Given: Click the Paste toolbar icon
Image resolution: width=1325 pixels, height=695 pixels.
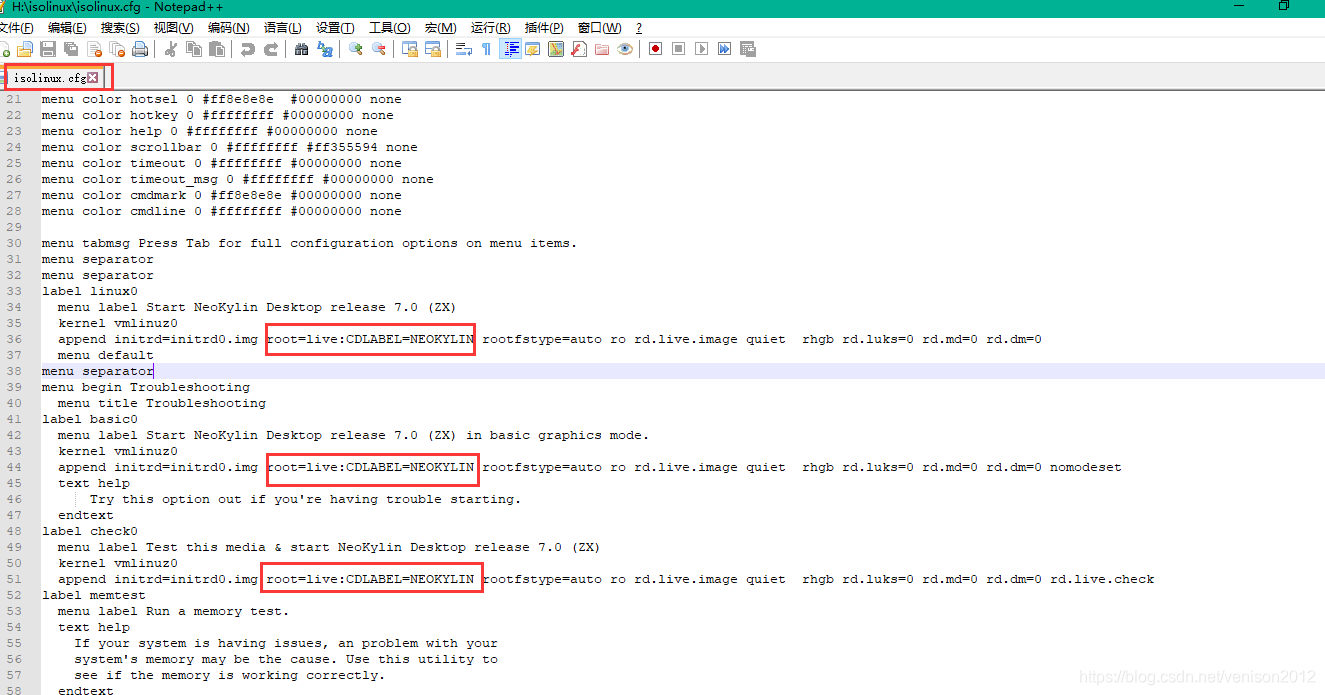Looking at the screenshot, I should click(x=217, y=49).
